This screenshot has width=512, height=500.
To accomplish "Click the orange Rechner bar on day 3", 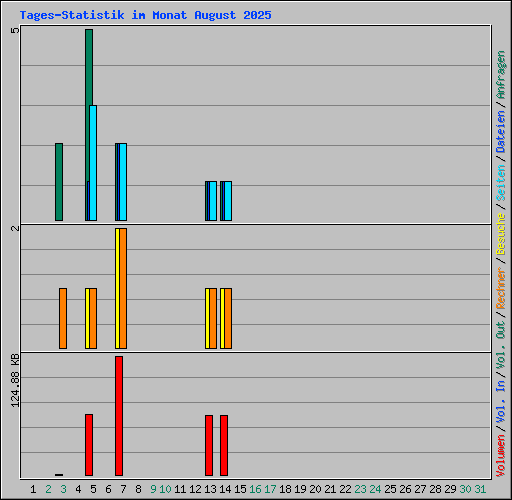I will [63, 319].
